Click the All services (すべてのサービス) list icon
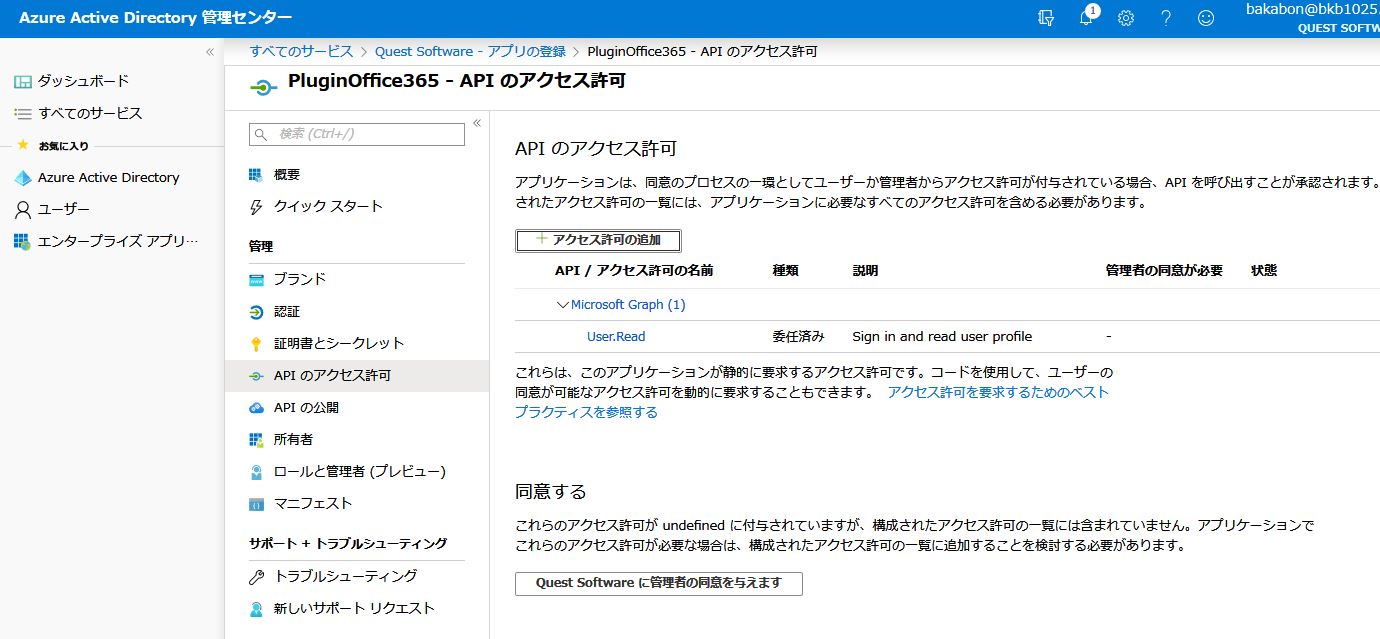 [x=22, y=113]
